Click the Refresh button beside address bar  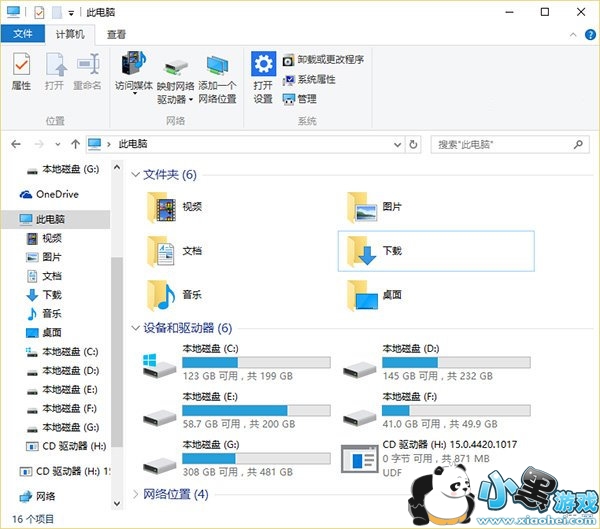[413, 145]
